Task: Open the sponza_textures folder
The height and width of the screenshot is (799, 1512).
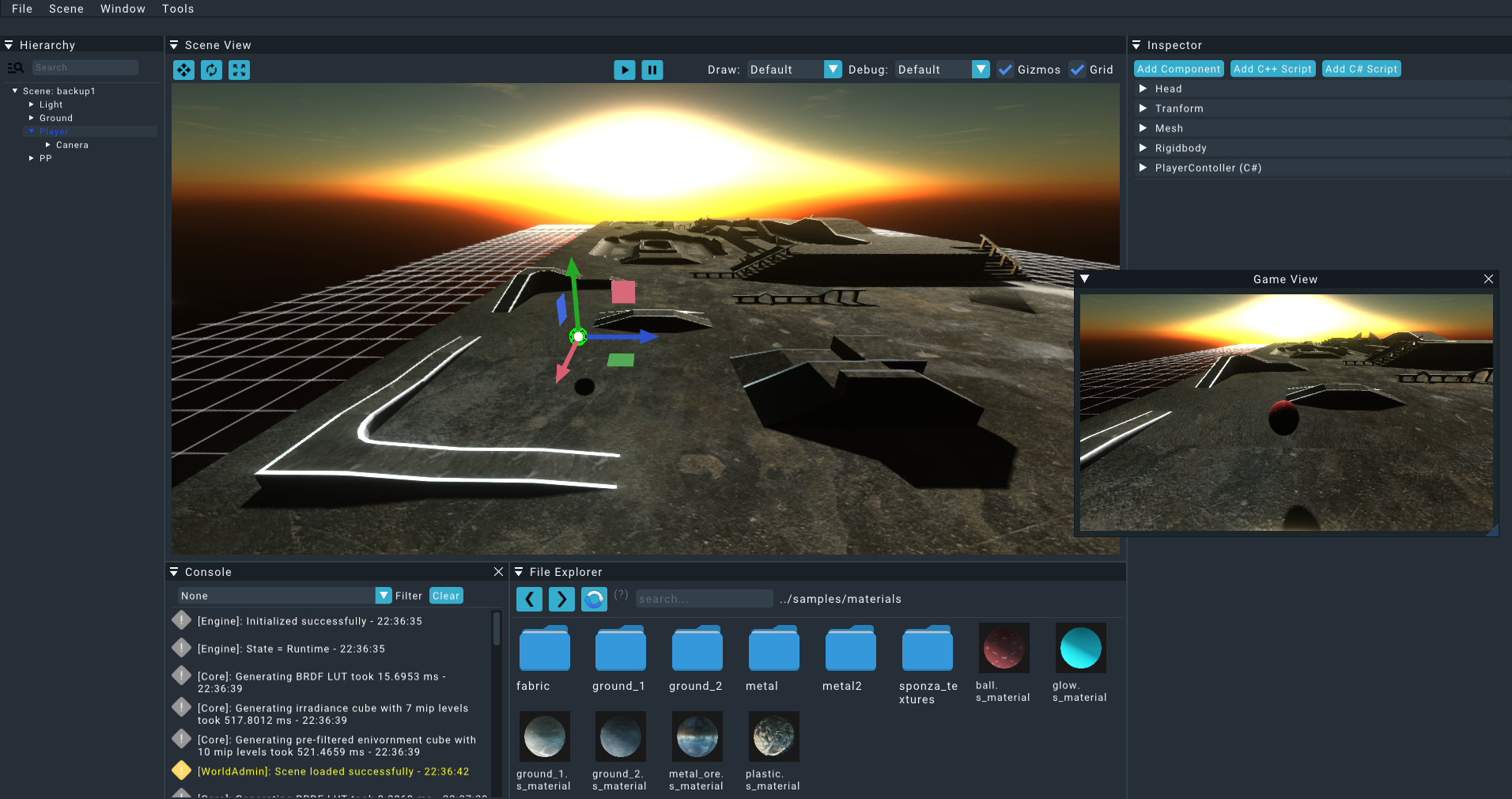Action: [927, 648]
